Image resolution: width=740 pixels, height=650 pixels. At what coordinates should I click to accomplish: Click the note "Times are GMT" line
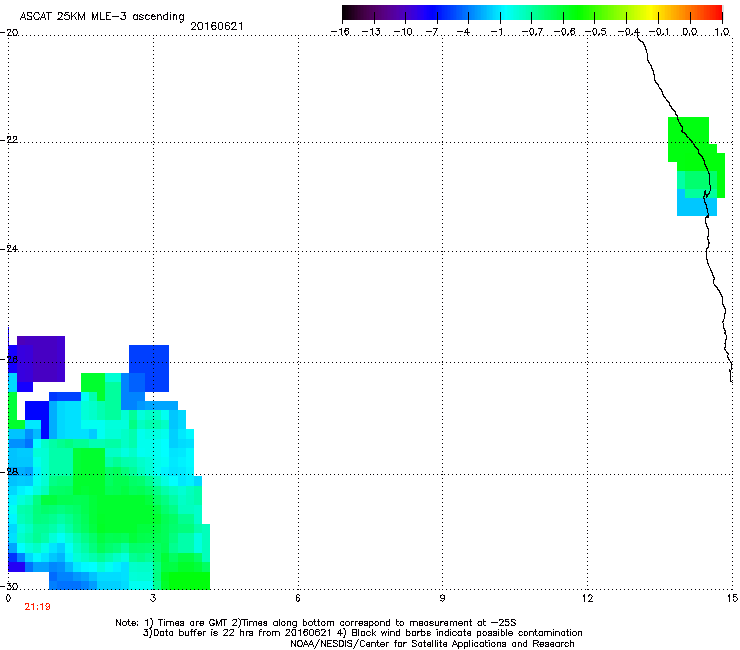click(316, 623)
